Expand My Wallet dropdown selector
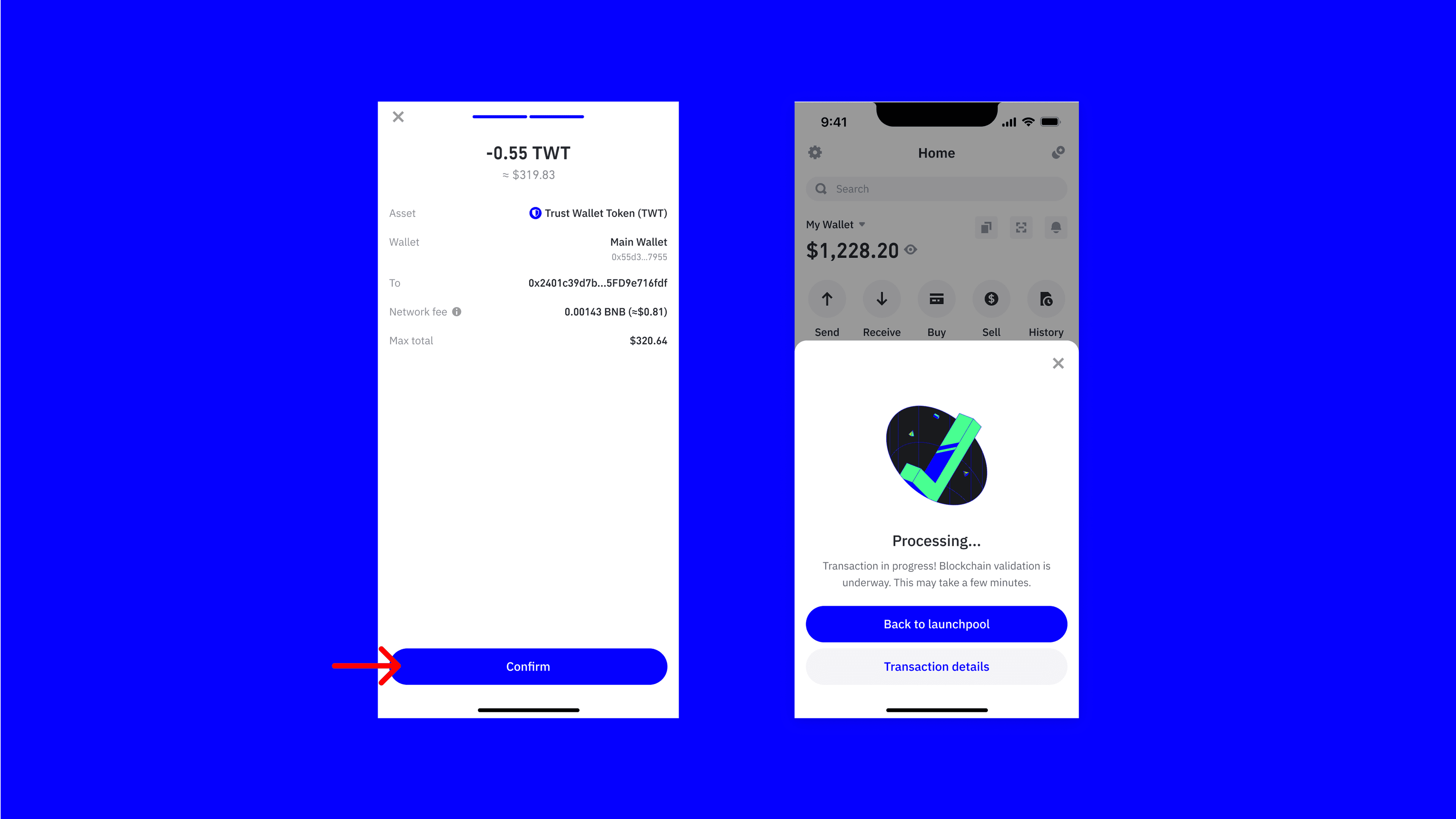The height and width of the screenshot is (819, 1456). click(835, 224)
